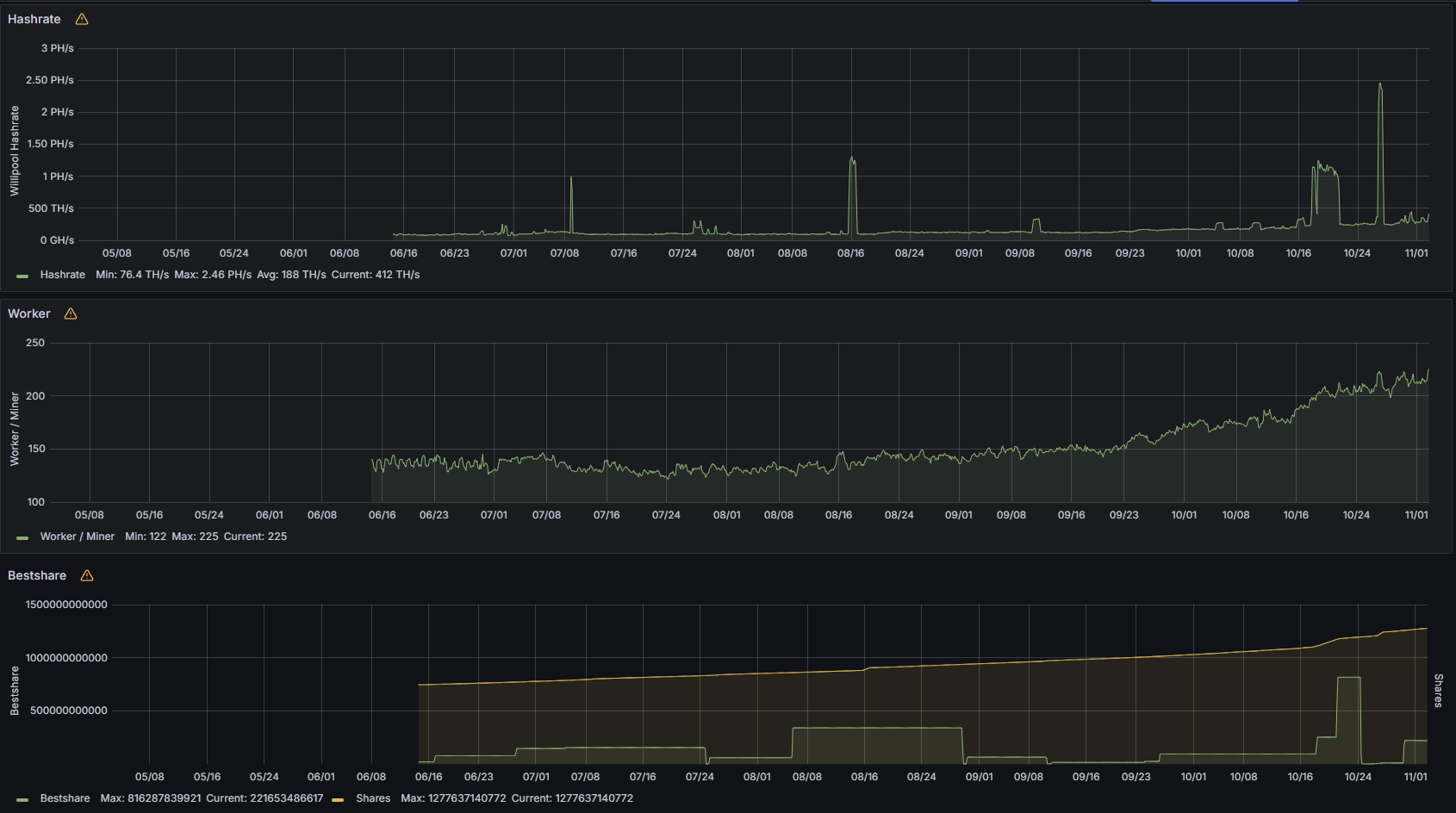
Task: Click the Bestshare 'Current: 221653486617' legend value
Action: (264, 798)
